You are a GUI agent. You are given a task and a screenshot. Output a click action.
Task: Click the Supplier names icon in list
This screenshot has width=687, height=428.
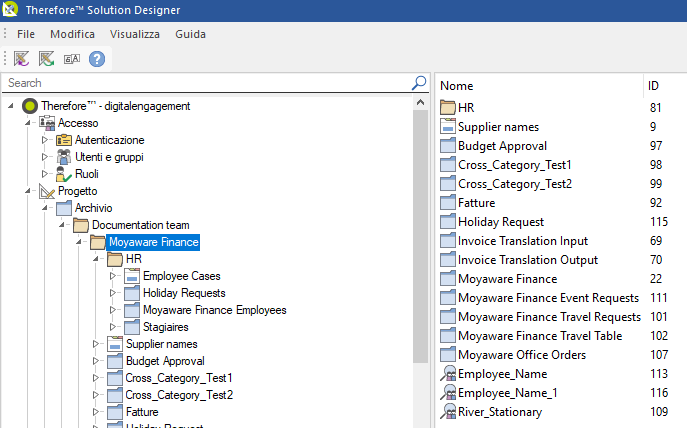click(x=448, y=126)
